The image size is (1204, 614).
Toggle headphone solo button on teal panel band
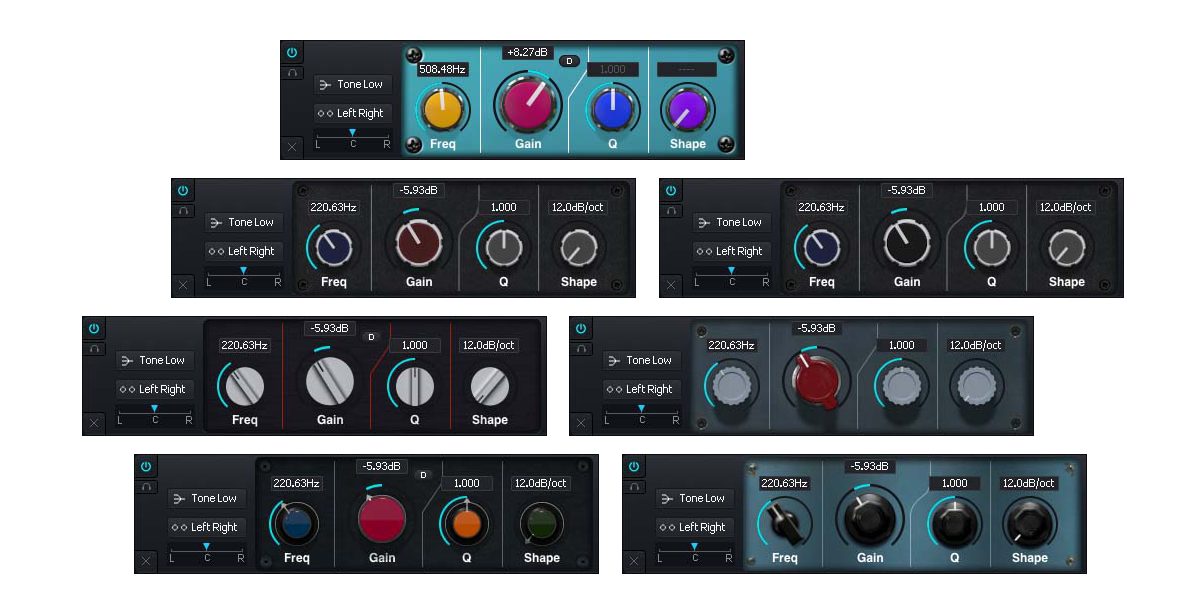coord(292,73)
